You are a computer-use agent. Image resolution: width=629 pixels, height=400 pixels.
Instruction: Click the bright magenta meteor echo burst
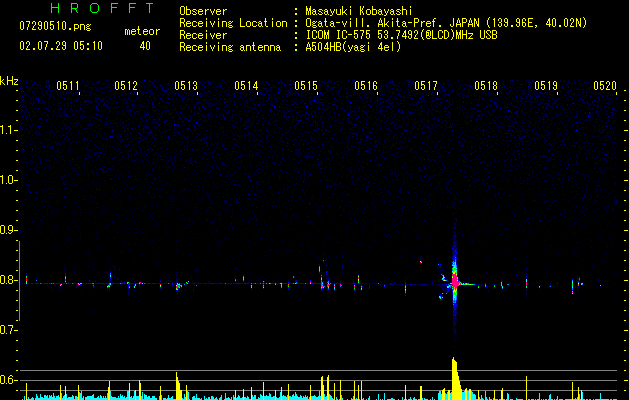(x=455, y=282)
